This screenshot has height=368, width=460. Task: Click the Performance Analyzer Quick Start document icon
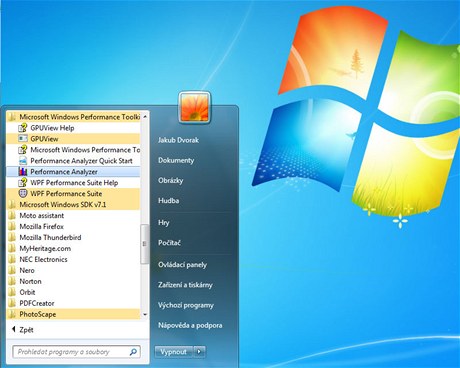[22, 161]
